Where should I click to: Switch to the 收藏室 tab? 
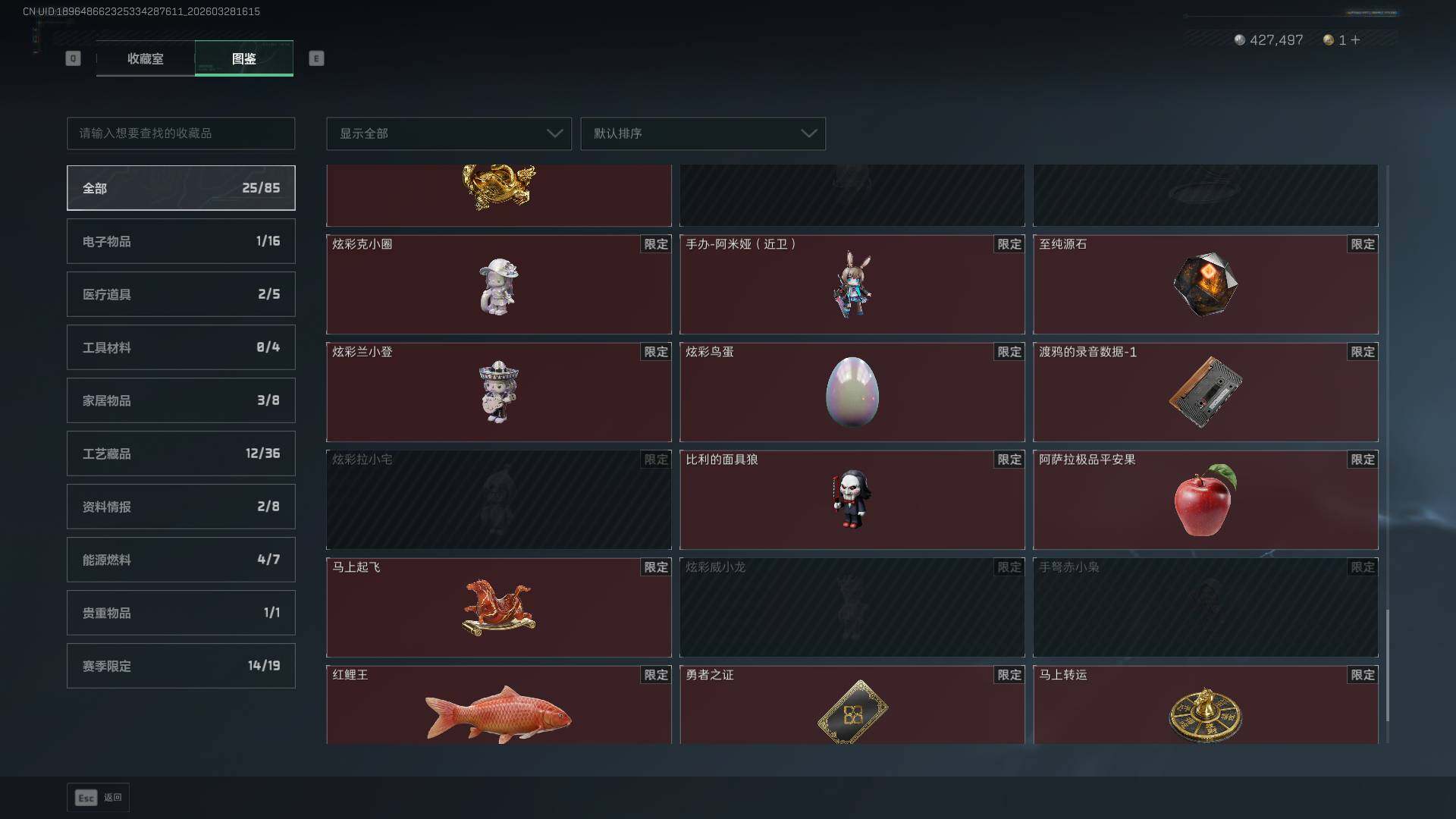click(145, 58)
